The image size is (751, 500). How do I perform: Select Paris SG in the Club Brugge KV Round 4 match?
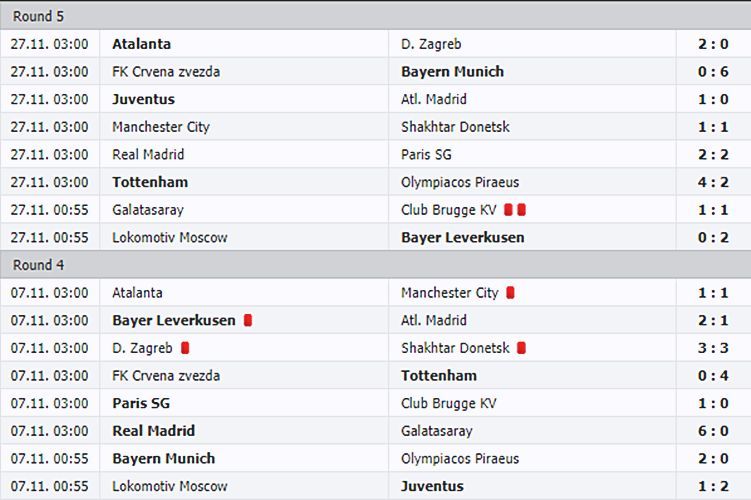tap(141, 403)
